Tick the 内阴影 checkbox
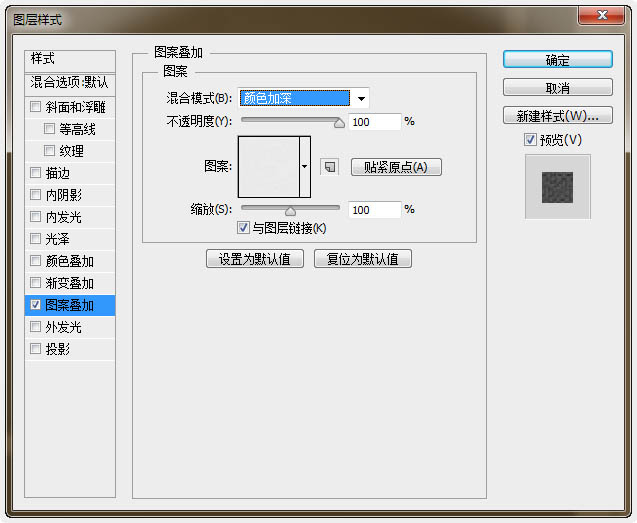Image resolution: width=637 pixels, height=523 pixels. pyautogui.click(x=35, y=195)
